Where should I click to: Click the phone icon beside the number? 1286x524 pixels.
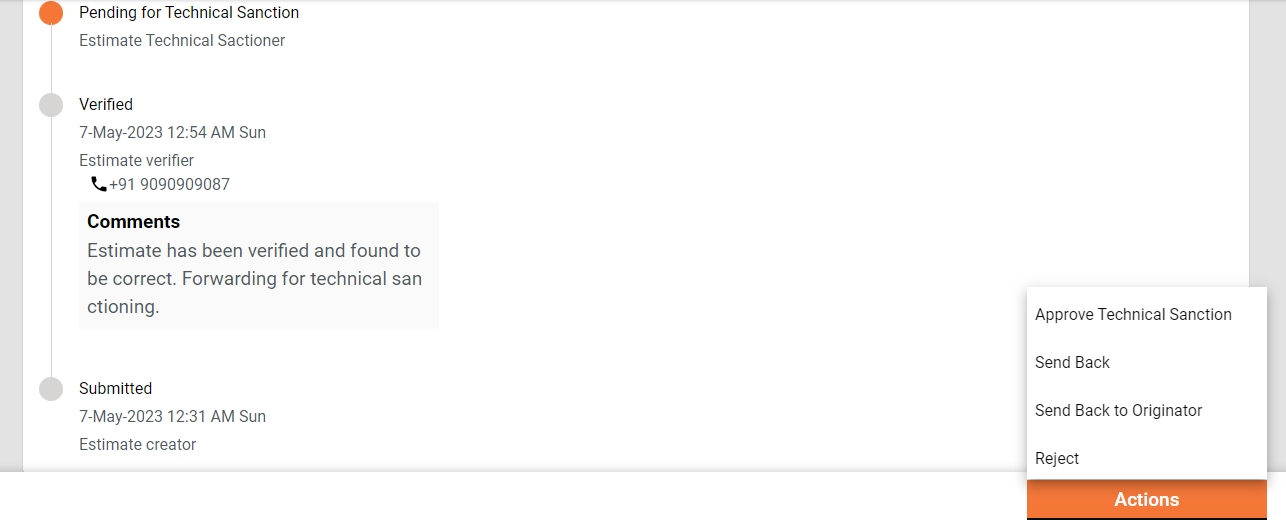coord(98,184)
